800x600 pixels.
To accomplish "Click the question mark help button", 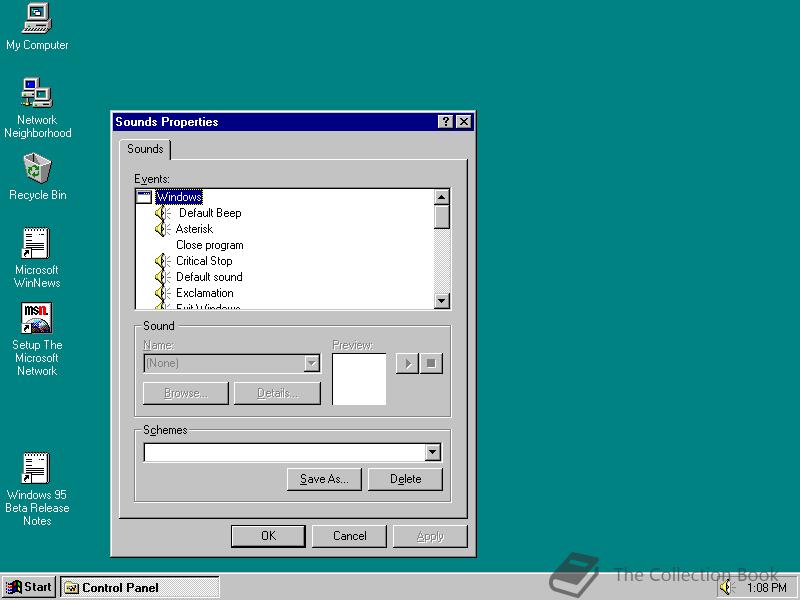I will click(445, 121).
